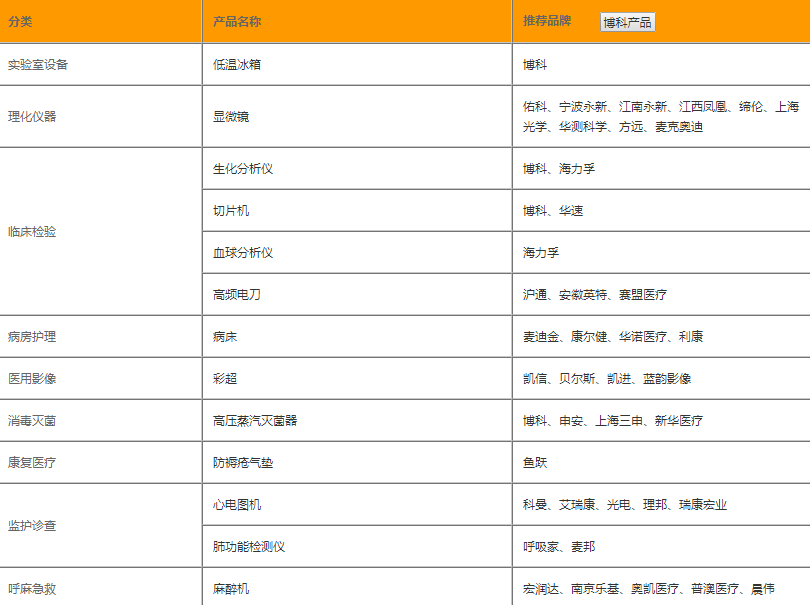Click the brand cell 博科、海力孚
The height and width of the screenshot is (605, 810).
pyautogui.click(x=661, y=168)
